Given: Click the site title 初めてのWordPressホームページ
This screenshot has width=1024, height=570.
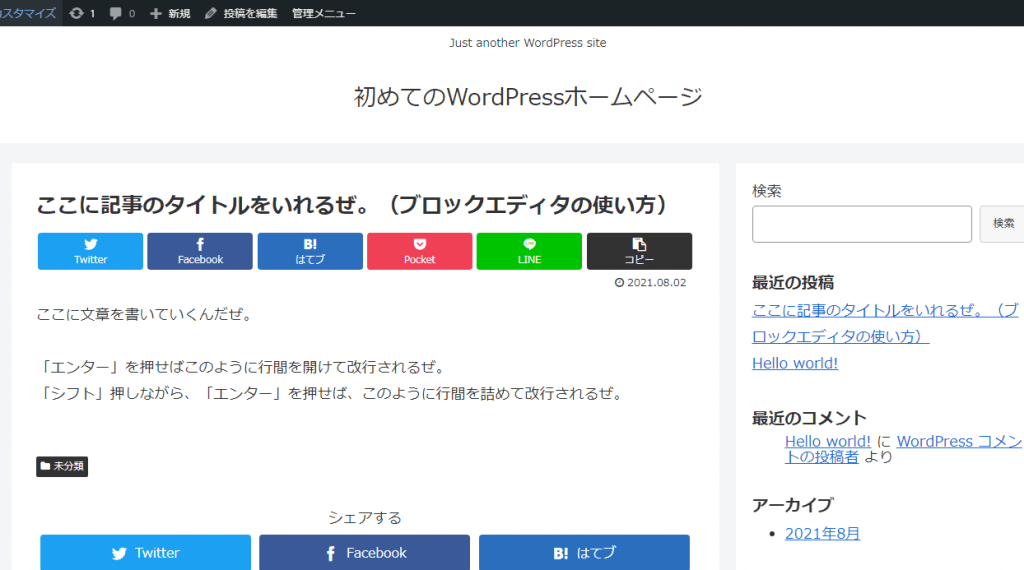Looking at the screenshot, I should (x=528, y=97).
